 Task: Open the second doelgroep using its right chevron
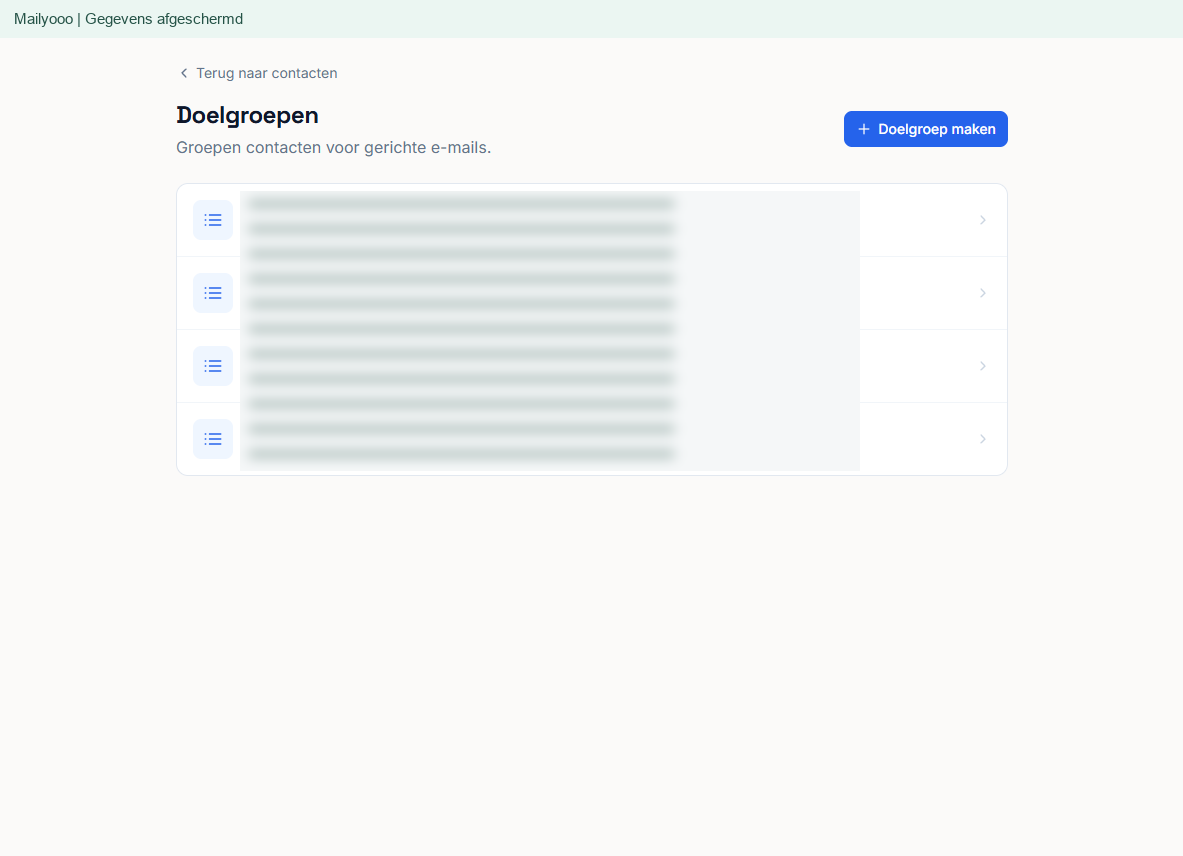pyautogui.click(x=982, y=293)
